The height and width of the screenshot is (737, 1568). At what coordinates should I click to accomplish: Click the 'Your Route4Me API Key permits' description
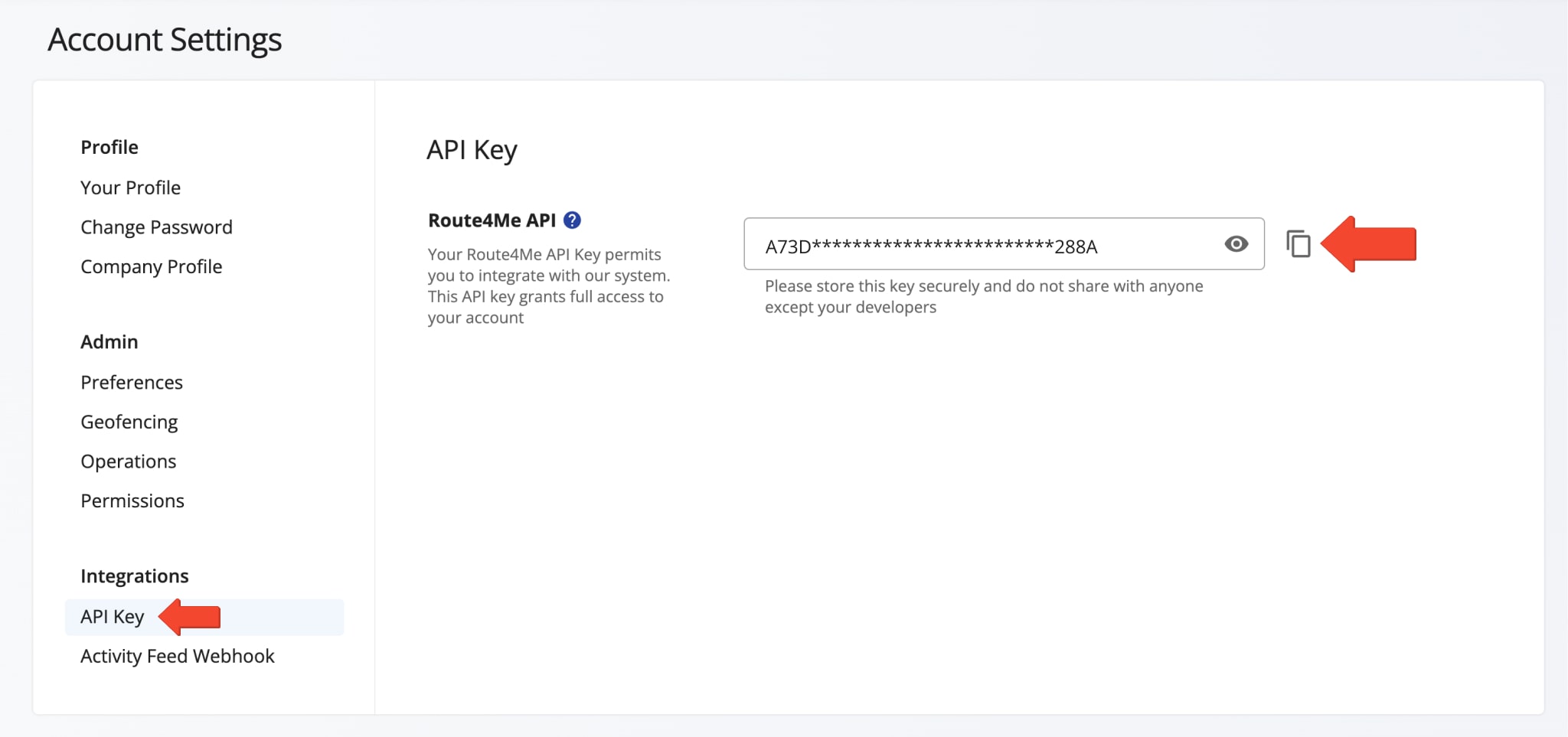point(549,285)
